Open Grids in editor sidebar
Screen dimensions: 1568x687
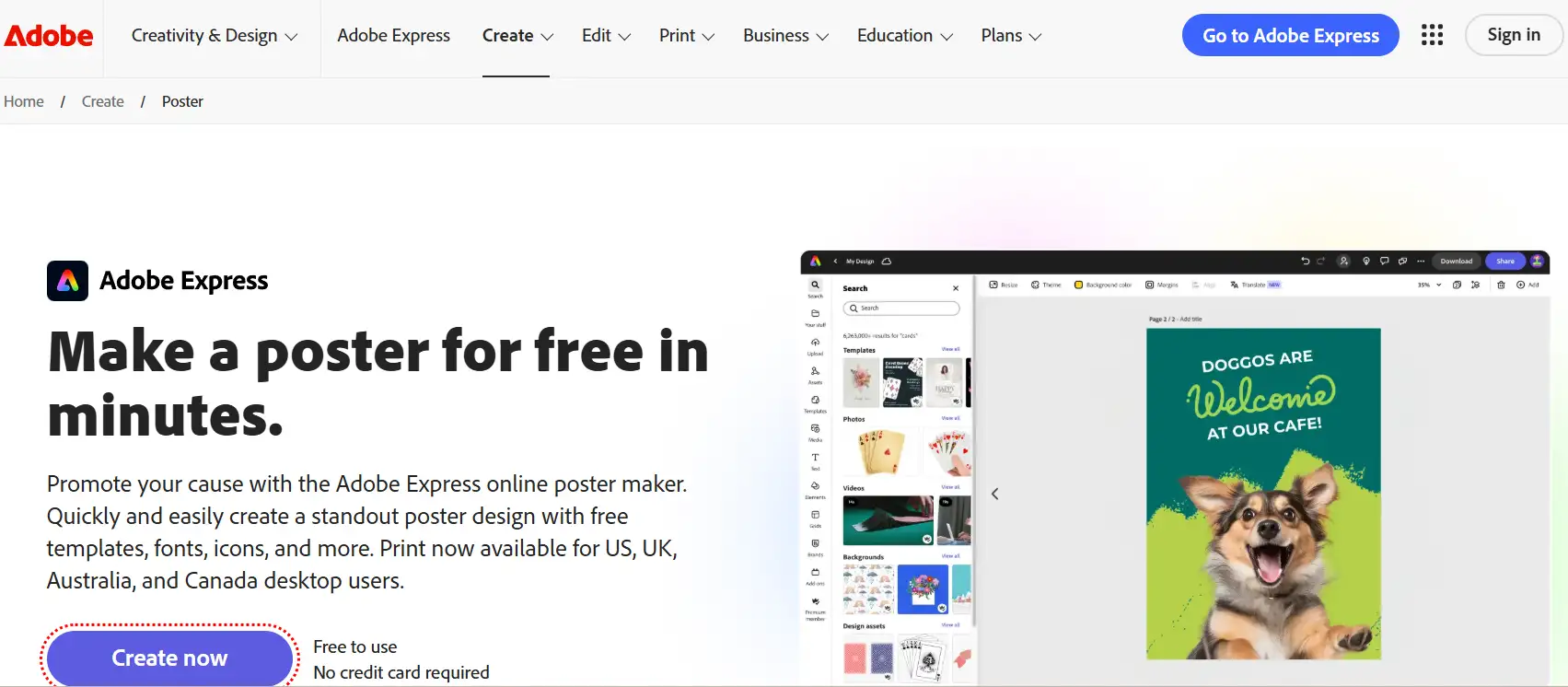[x=815, y=518]
